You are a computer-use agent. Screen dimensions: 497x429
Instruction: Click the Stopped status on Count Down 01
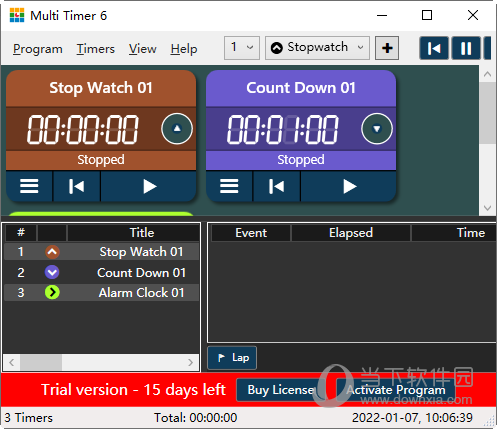coord(301,160)
